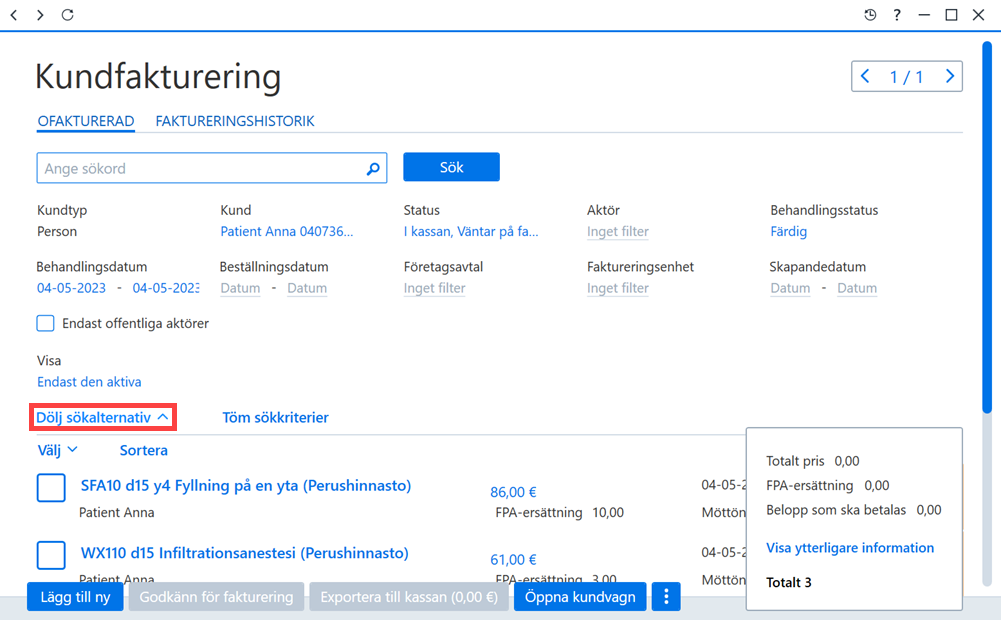This screenshot has height=620, width=1001.
Task: Open the help question mark icon
Action: [897, 15]
